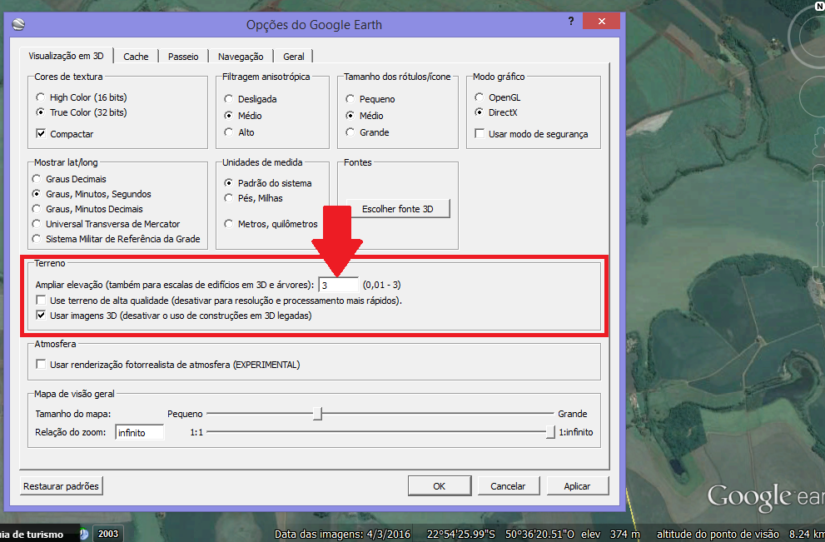
Task: Click the historical imagery clock icon by 2003
Action: pos(85,534)
